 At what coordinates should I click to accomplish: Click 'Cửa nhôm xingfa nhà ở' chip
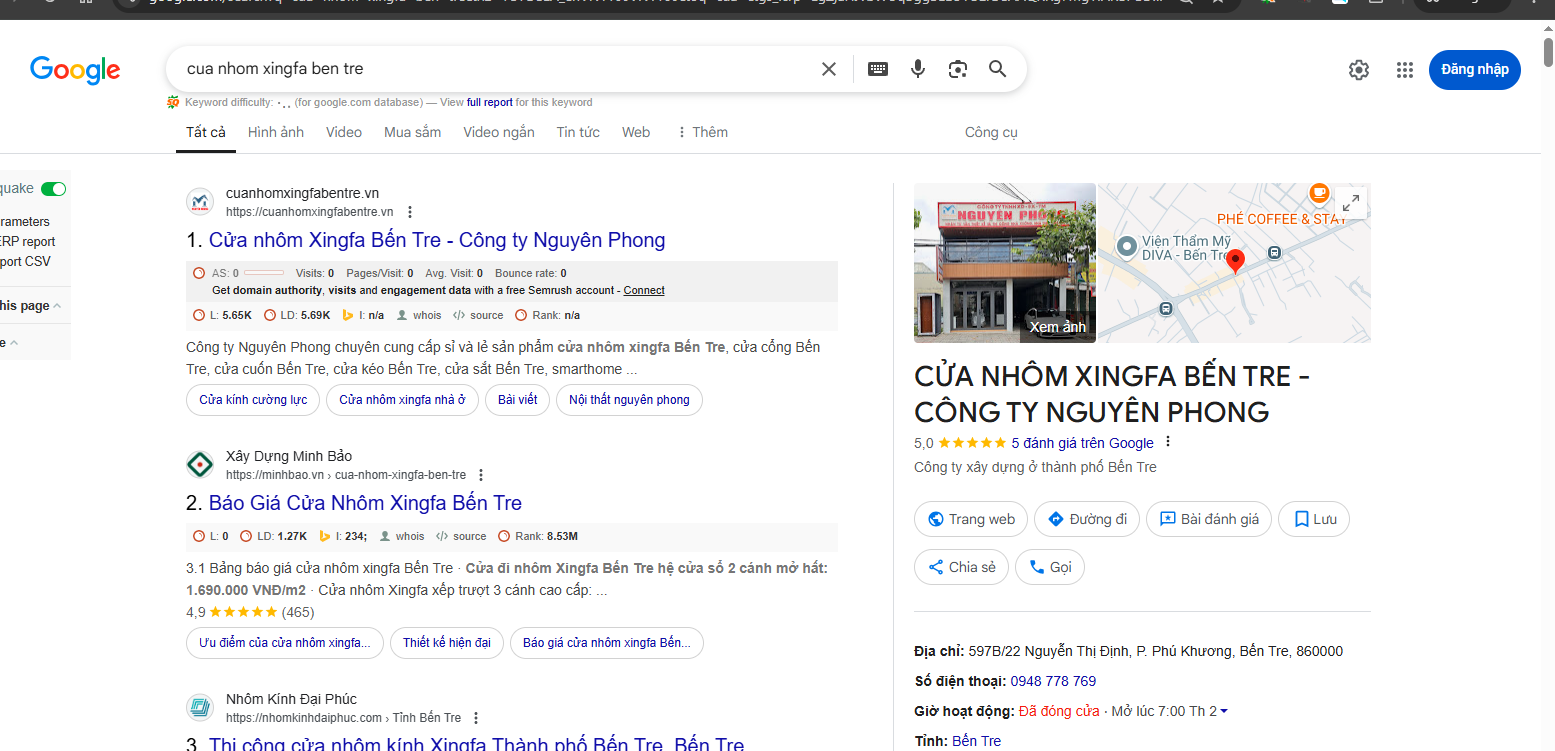pyautogui.click(x=402, y=400)
